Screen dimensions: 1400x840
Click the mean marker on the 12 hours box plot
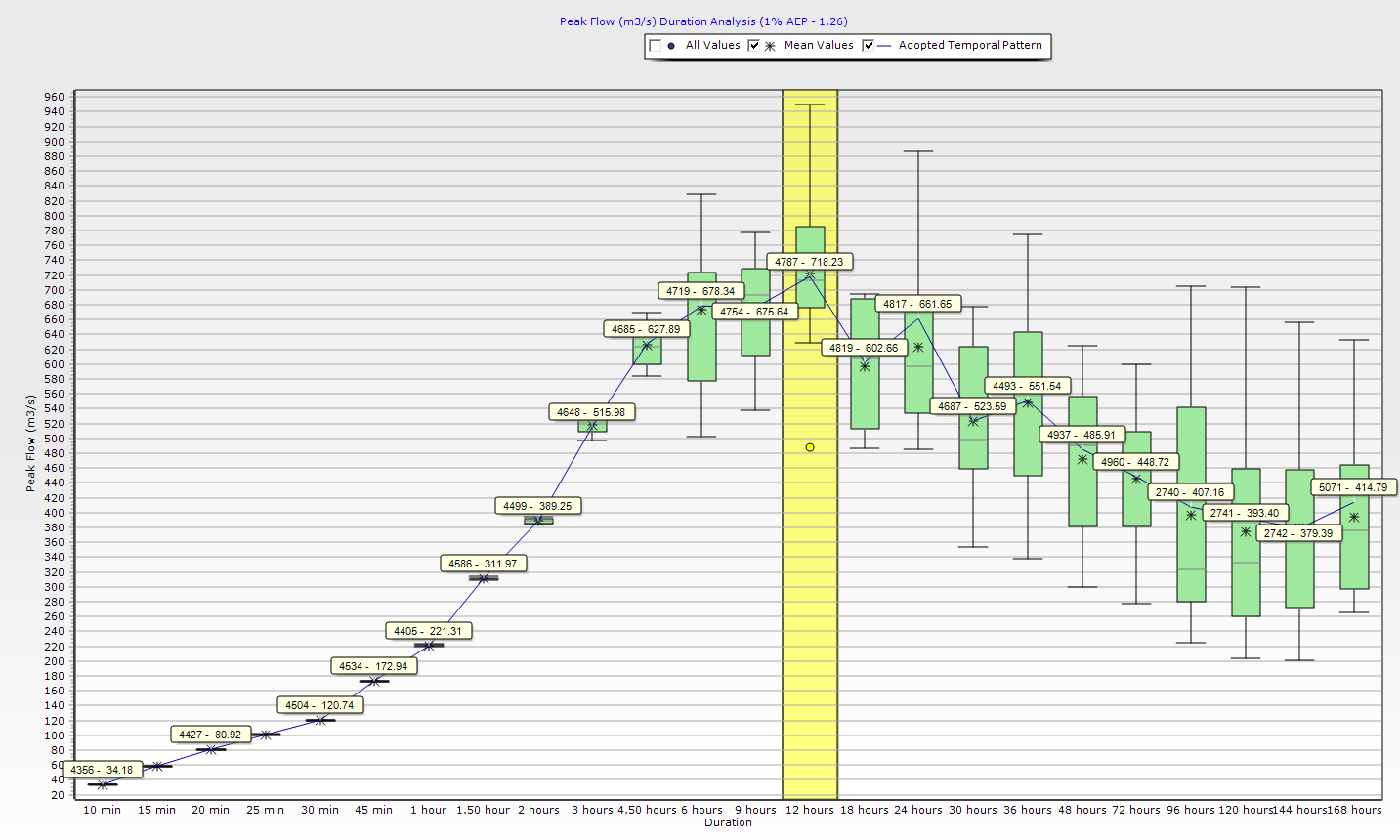coord(809,275)
